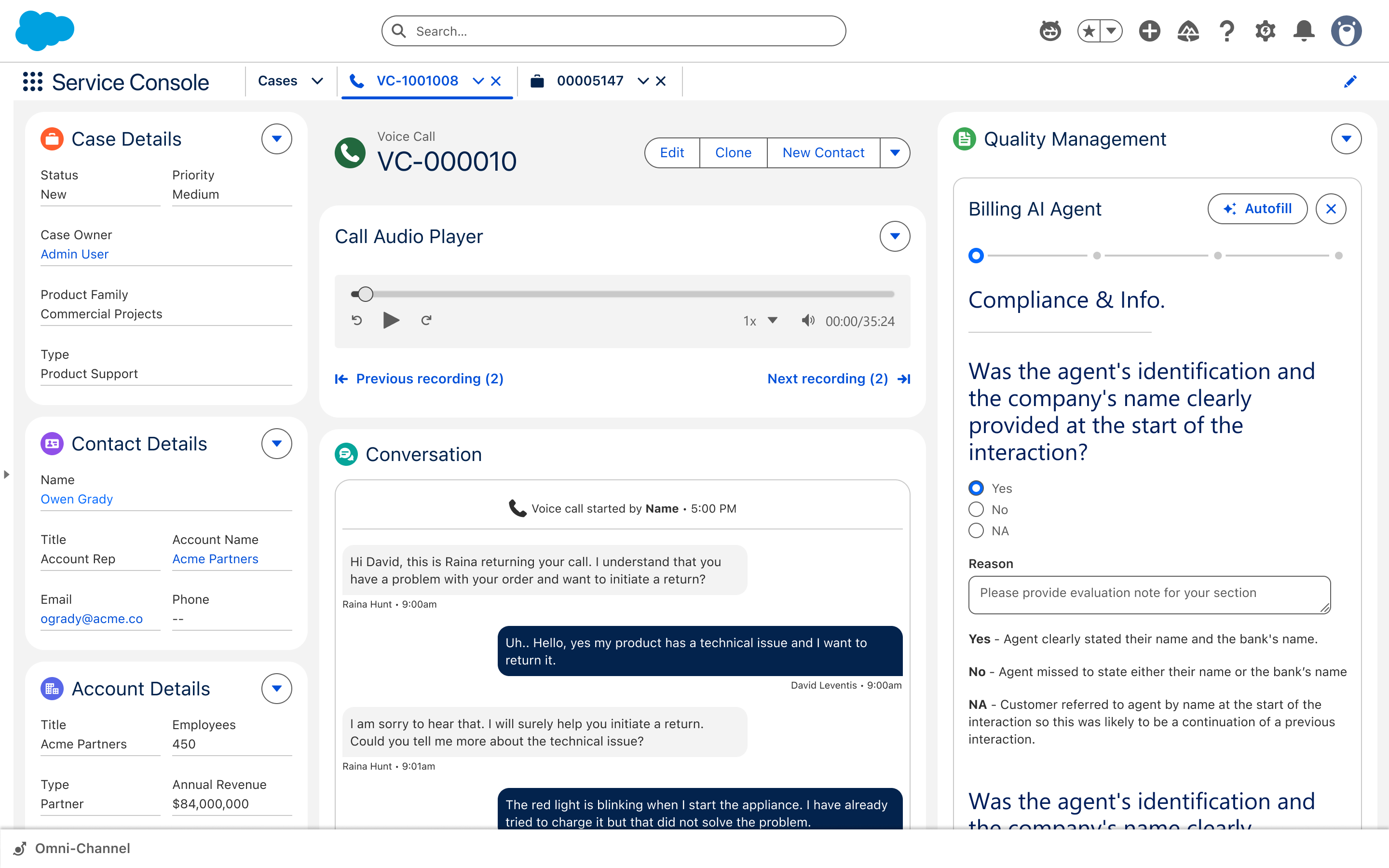This screenshot has width=1389, height=868.
Task: Jump to the last evaluation step dot
Action: point(1339,256)
